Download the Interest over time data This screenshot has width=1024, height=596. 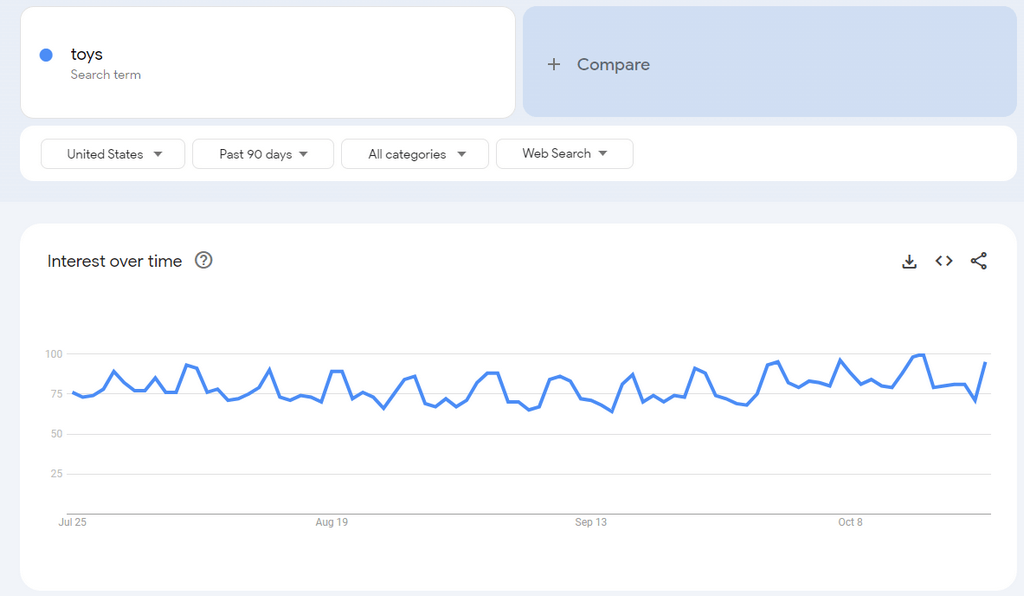[x=909, y=261]
